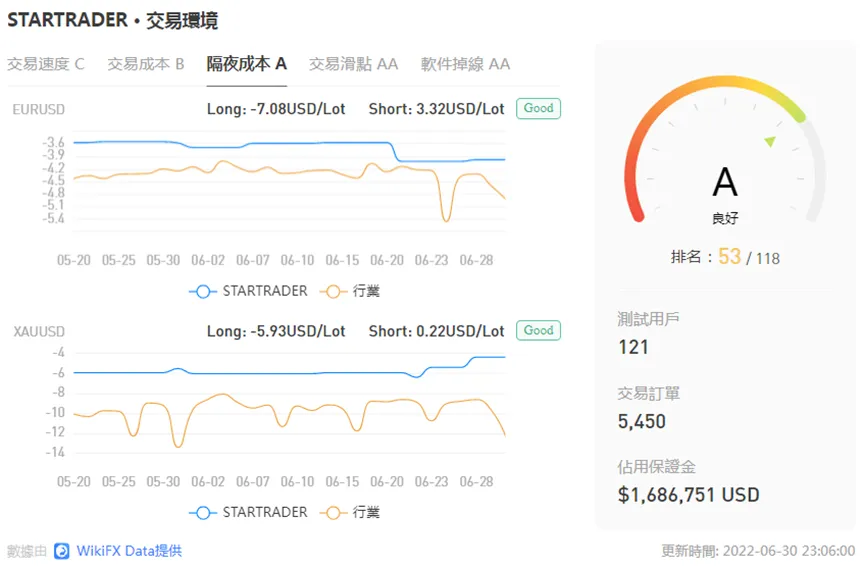
Task: Click the A grade in the gauge
Action: 725,182
